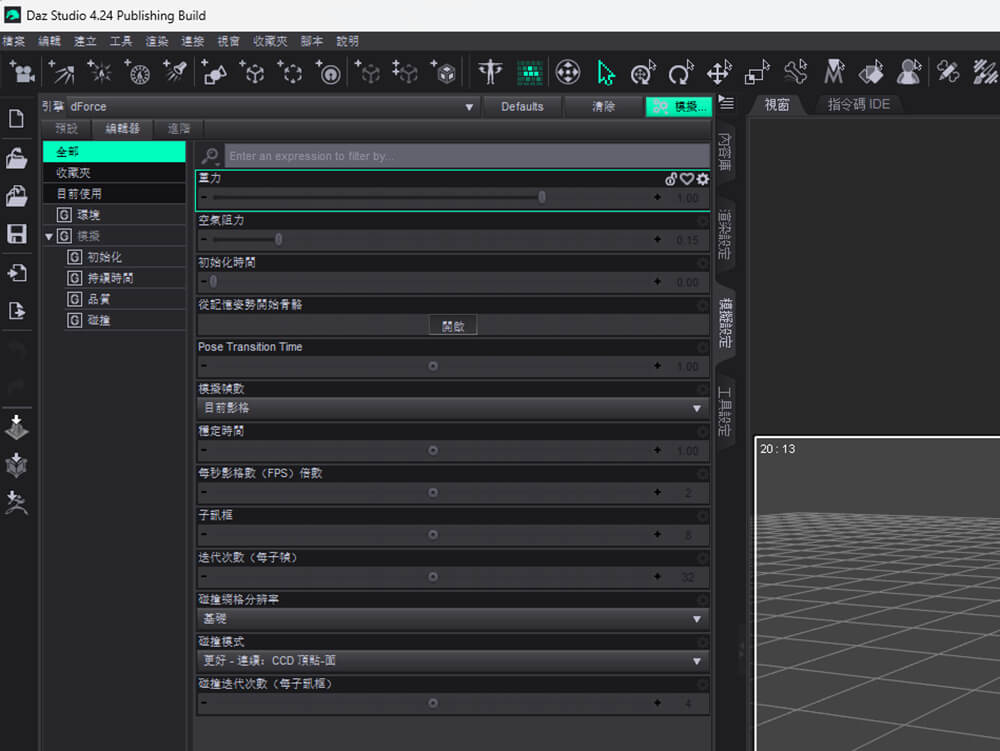1000x751 pixels.
Task: Open the 碰撞網格分辨率 dropdown
Action: click(453, 618)
